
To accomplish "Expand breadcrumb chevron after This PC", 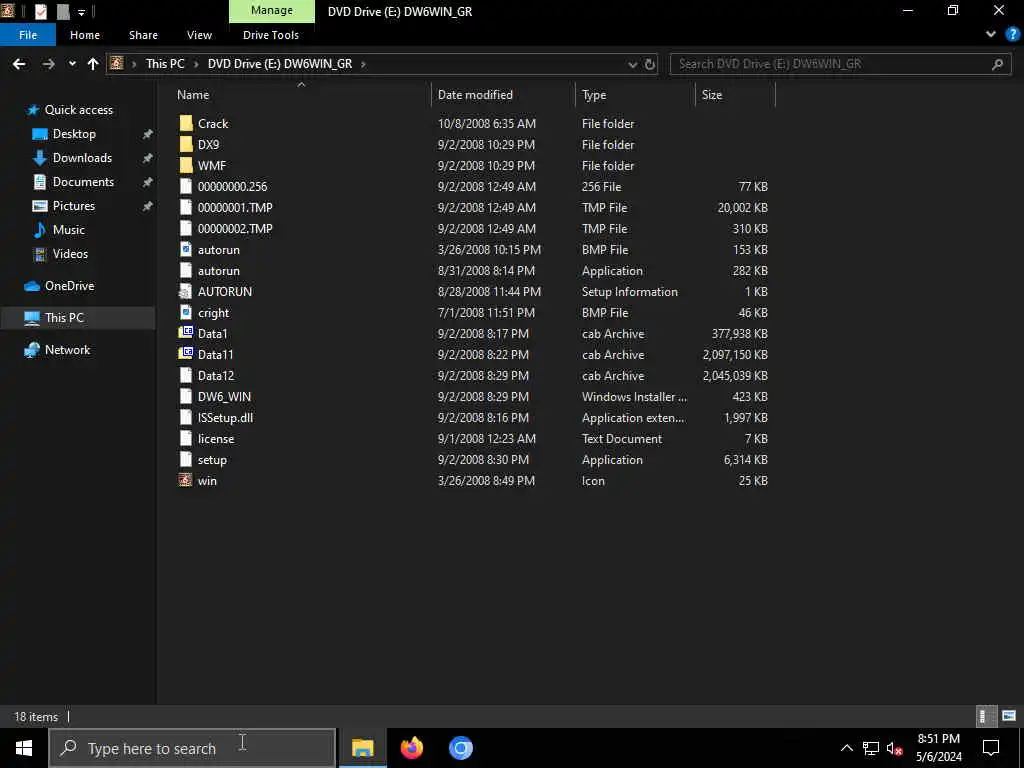I will [196, 64].
